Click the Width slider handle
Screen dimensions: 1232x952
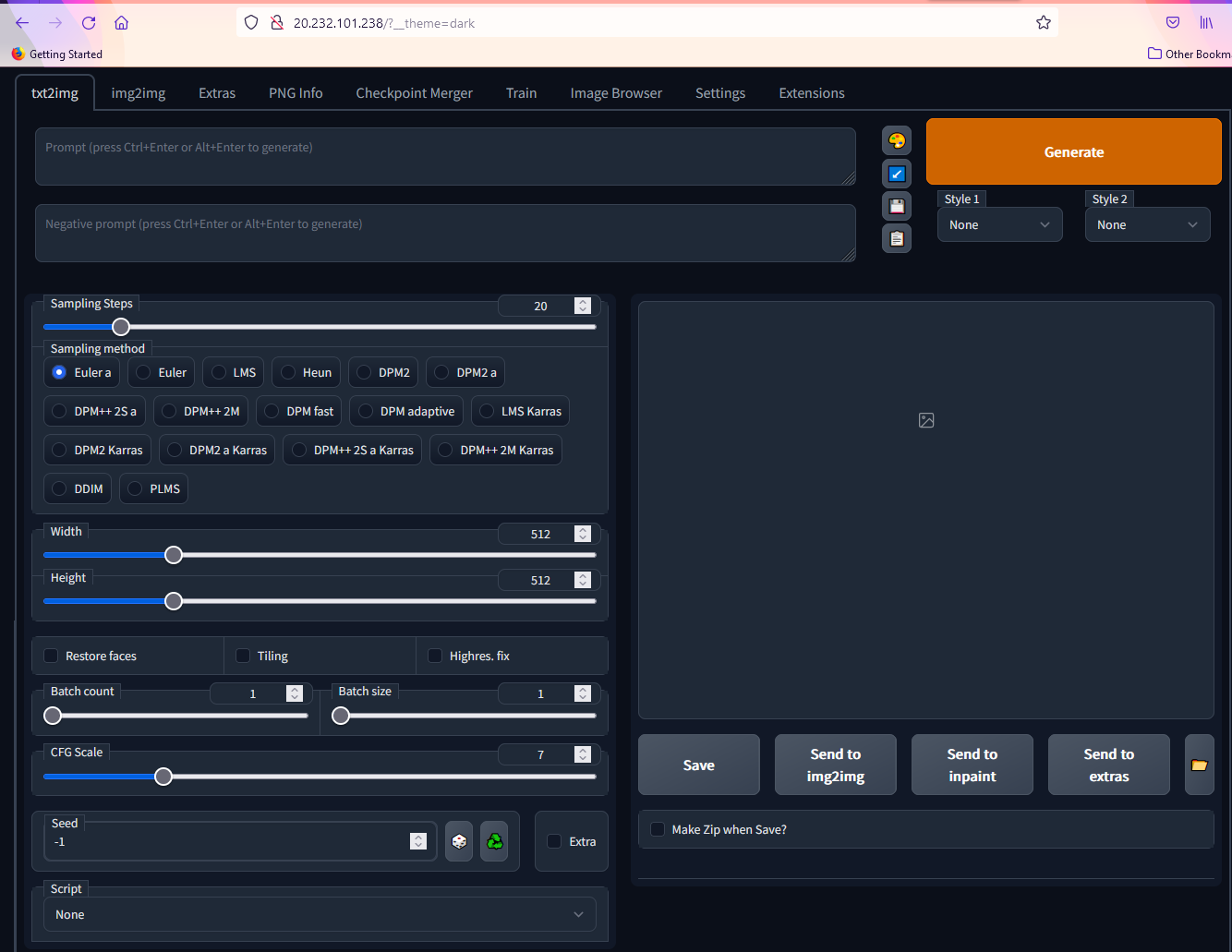[174, 555]
